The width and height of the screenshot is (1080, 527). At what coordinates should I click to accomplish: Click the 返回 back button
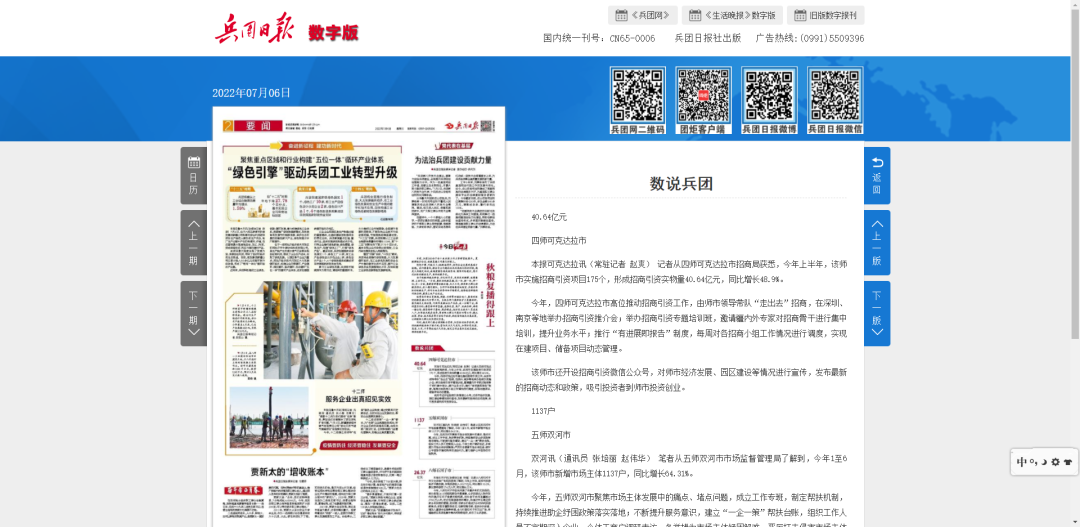point(877,176)
